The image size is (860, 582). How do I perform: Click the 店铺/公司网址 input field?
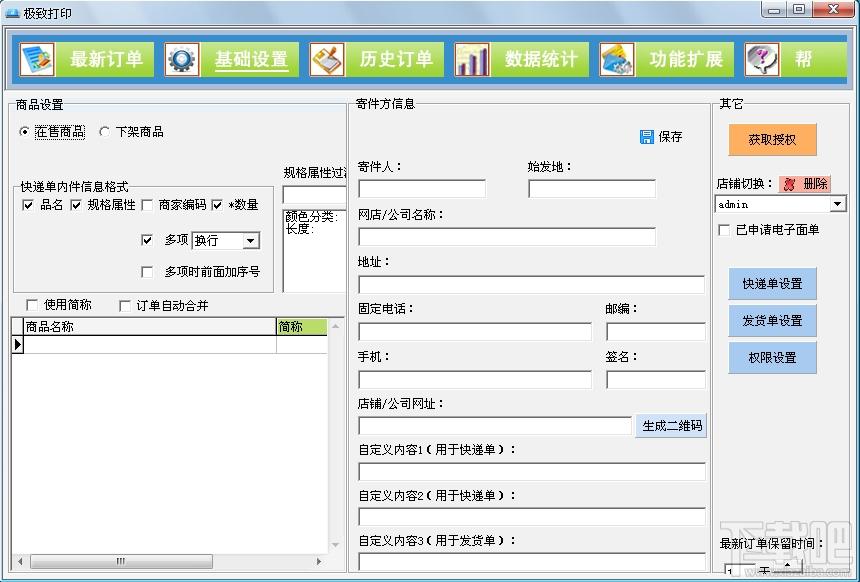tap(495, 426)
